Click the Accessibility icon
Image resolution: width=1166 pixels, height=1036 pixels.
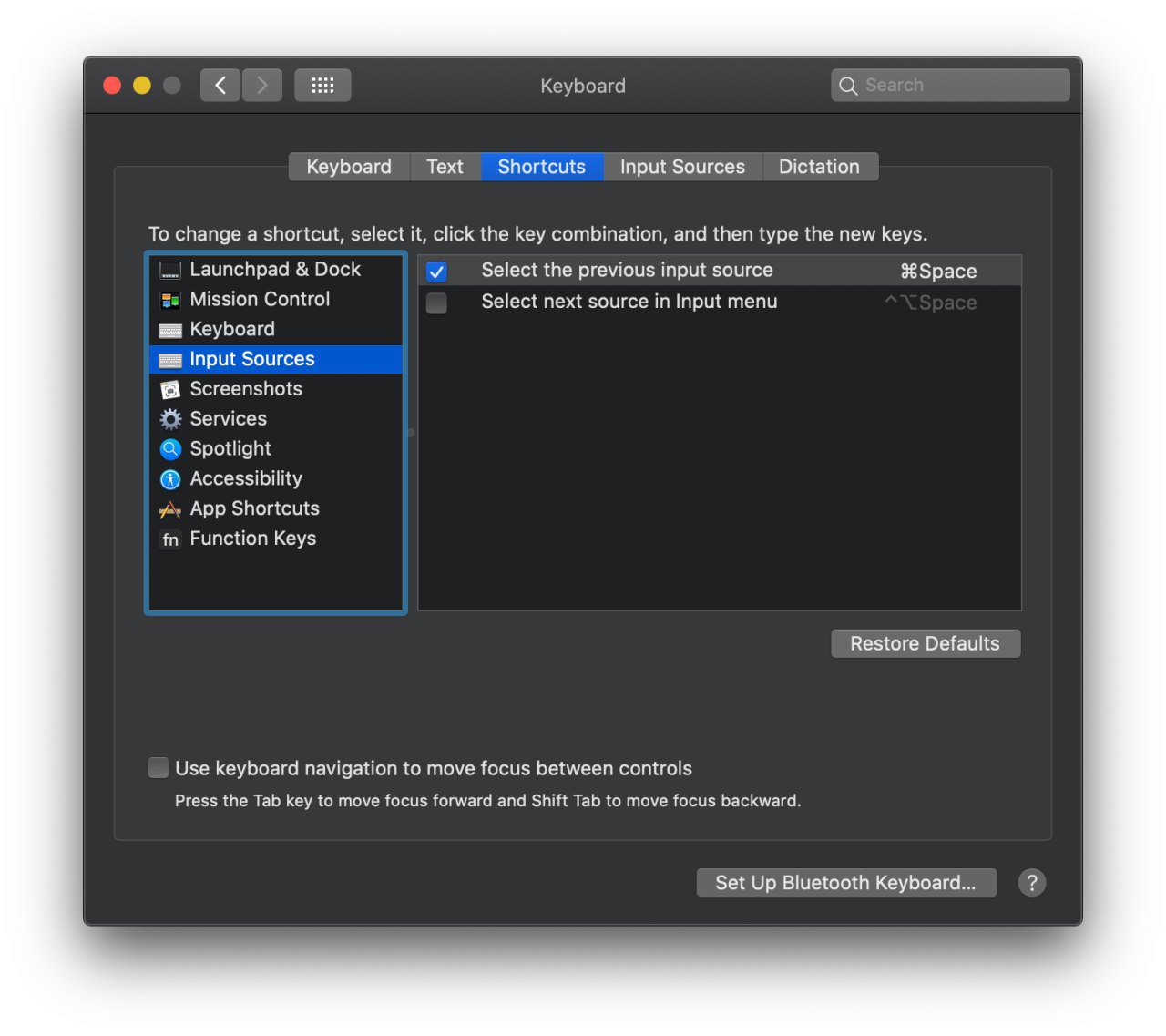[x=170, y=479]
